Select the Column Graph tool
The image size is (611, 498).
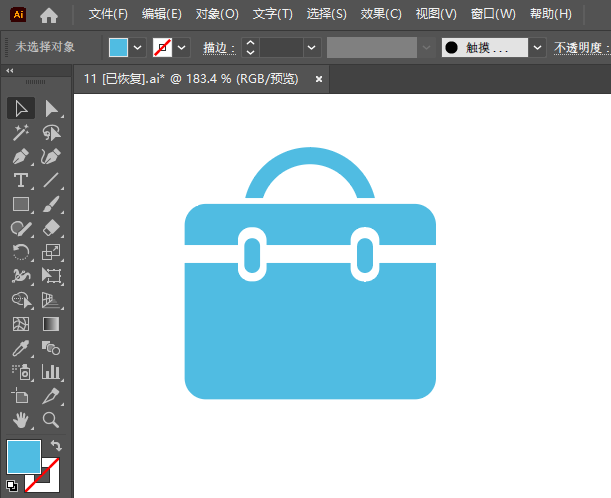click(x=51, y=372)
